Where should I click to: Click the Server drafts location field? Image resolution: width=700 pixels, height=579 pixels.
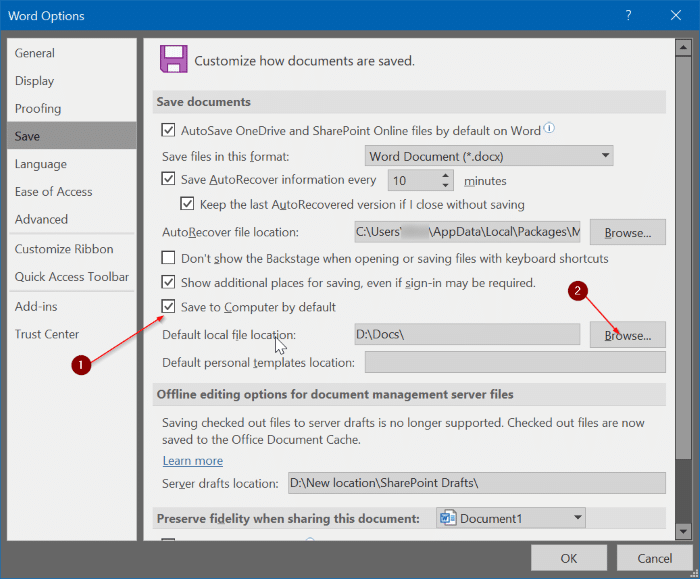click(477, 483)
